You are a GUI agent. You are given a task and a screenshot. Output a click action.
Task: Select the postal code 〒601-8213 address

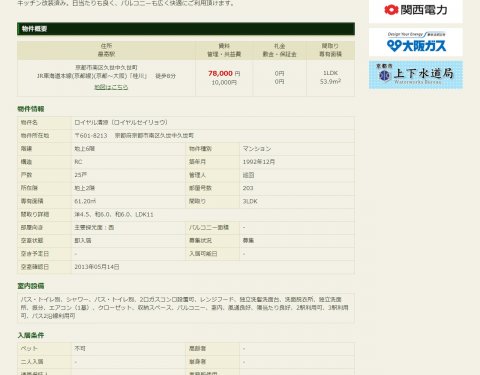pos(134,136)
